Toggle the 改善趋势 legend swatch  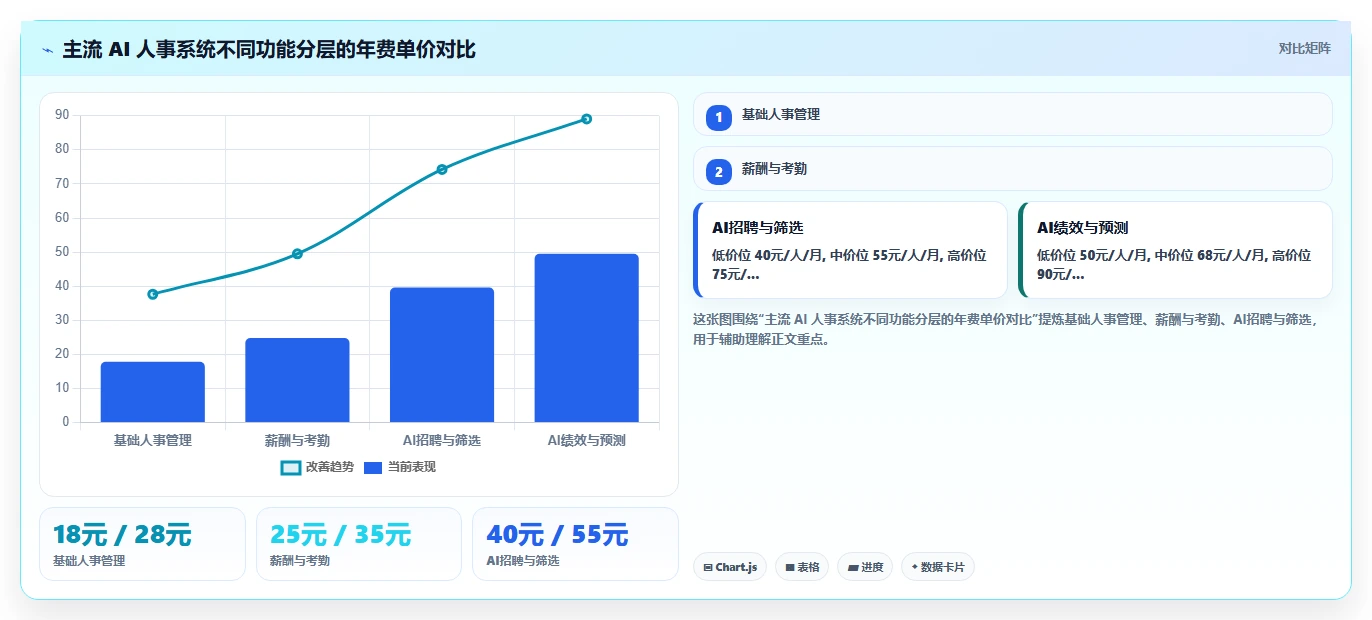291,467
